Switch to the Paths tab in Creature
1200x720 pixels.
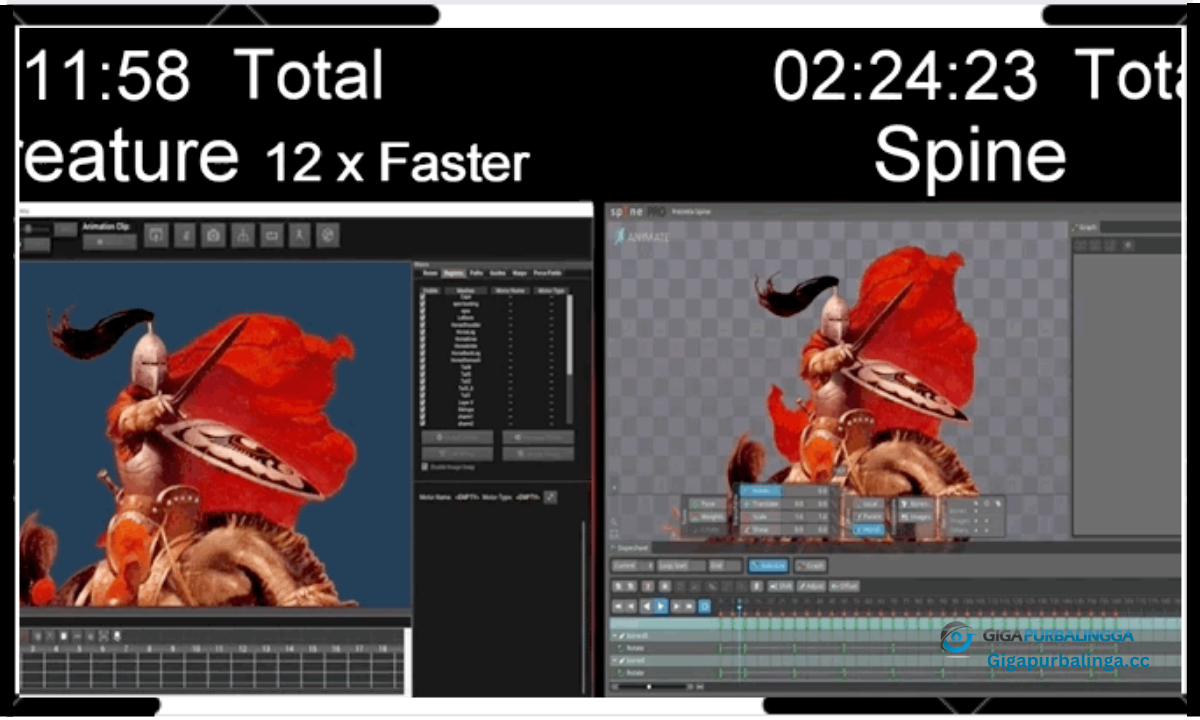[x=476, y=273]
